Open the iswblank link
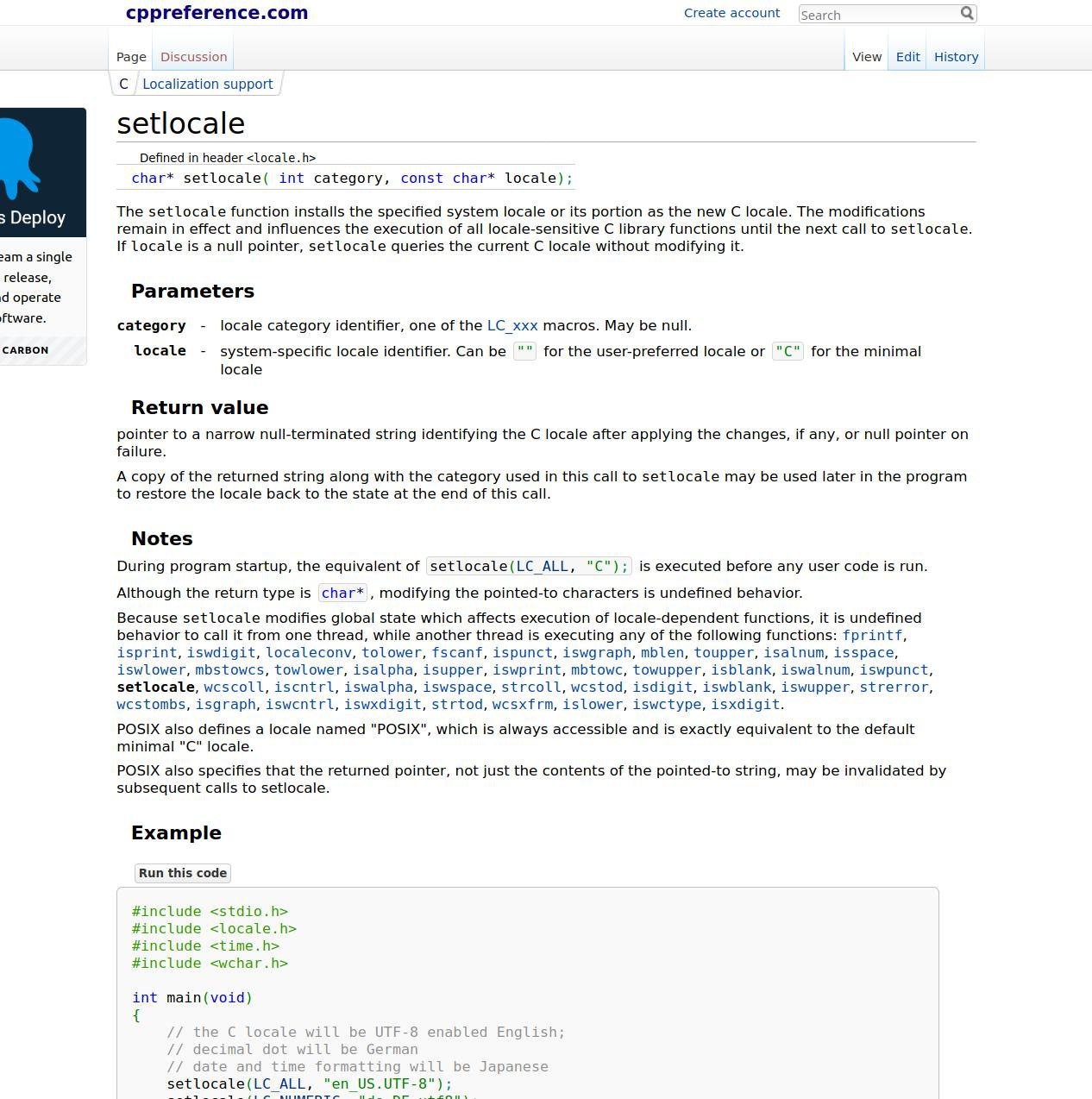Screen dimensions: 1092x1099 tap(737, 688)
